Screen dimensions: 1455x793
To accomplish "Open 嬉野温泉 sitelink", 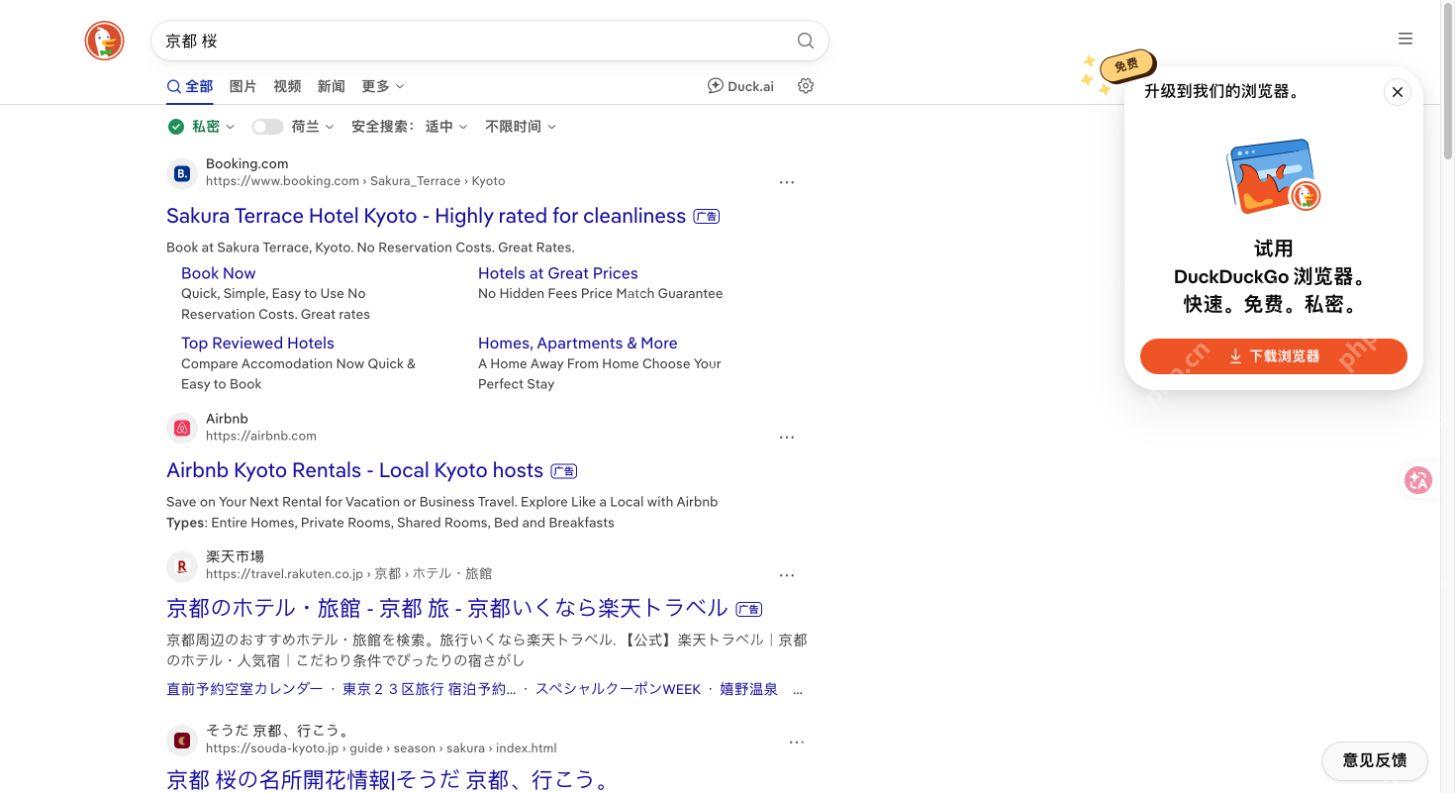I will pyautogui.click(x=749, y=689).
